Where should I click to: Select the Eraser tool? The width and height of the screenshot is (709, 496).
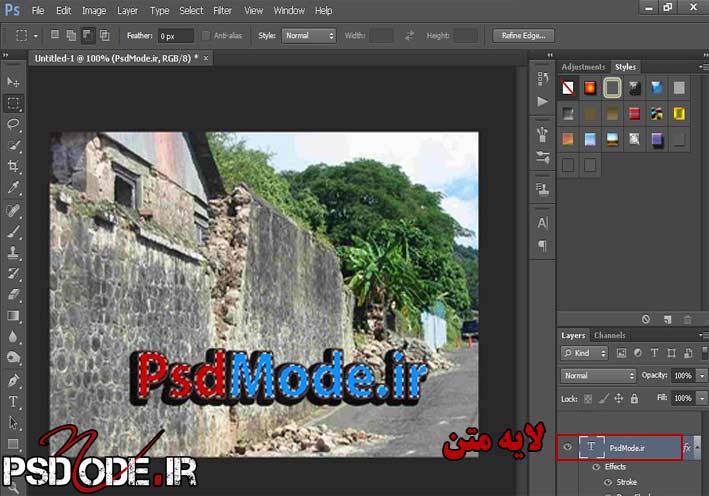pos(13,295)
